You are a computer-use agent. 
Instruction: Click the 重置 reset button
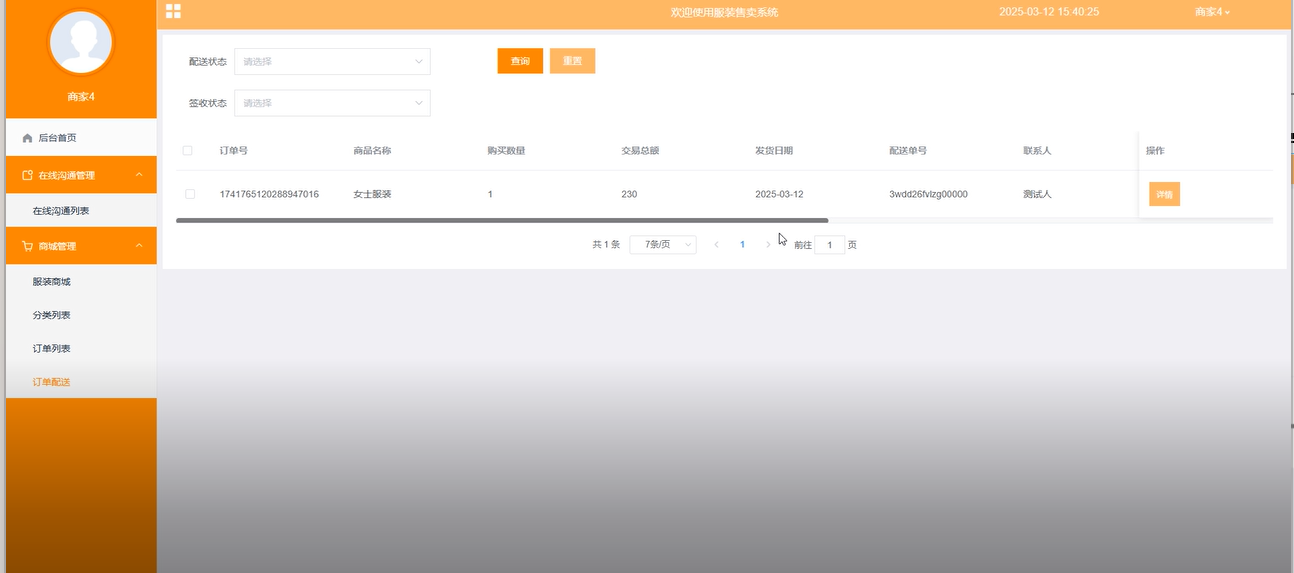click(572, 61)
